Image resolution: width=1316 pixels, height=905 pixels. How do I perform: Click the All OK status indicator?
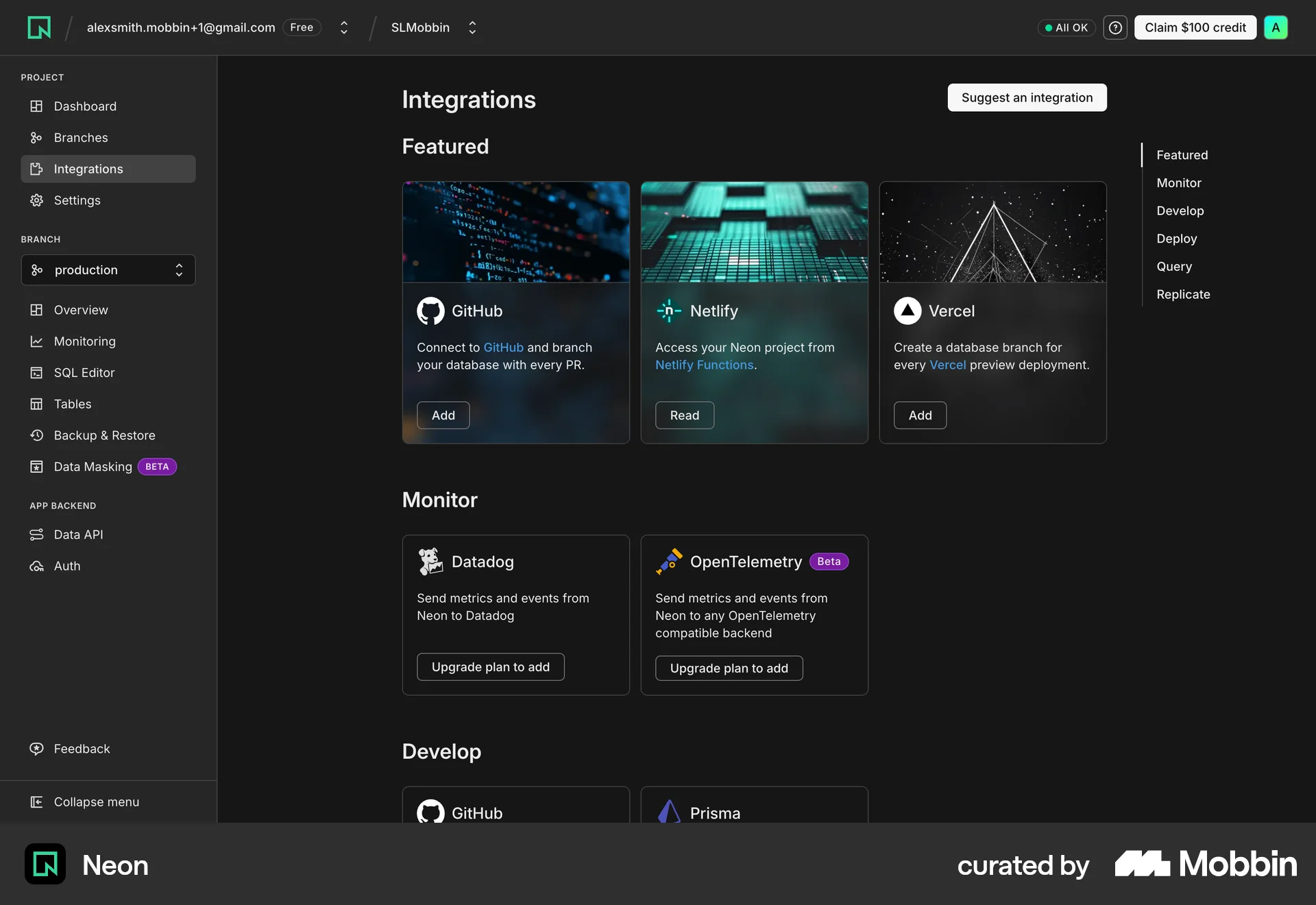(x=1067, y=27)
